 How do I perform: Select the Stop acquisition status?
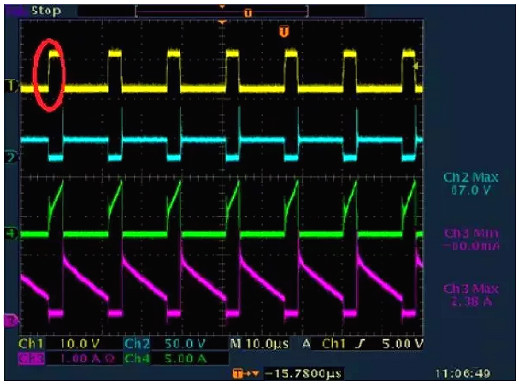(x=46, y=11)
